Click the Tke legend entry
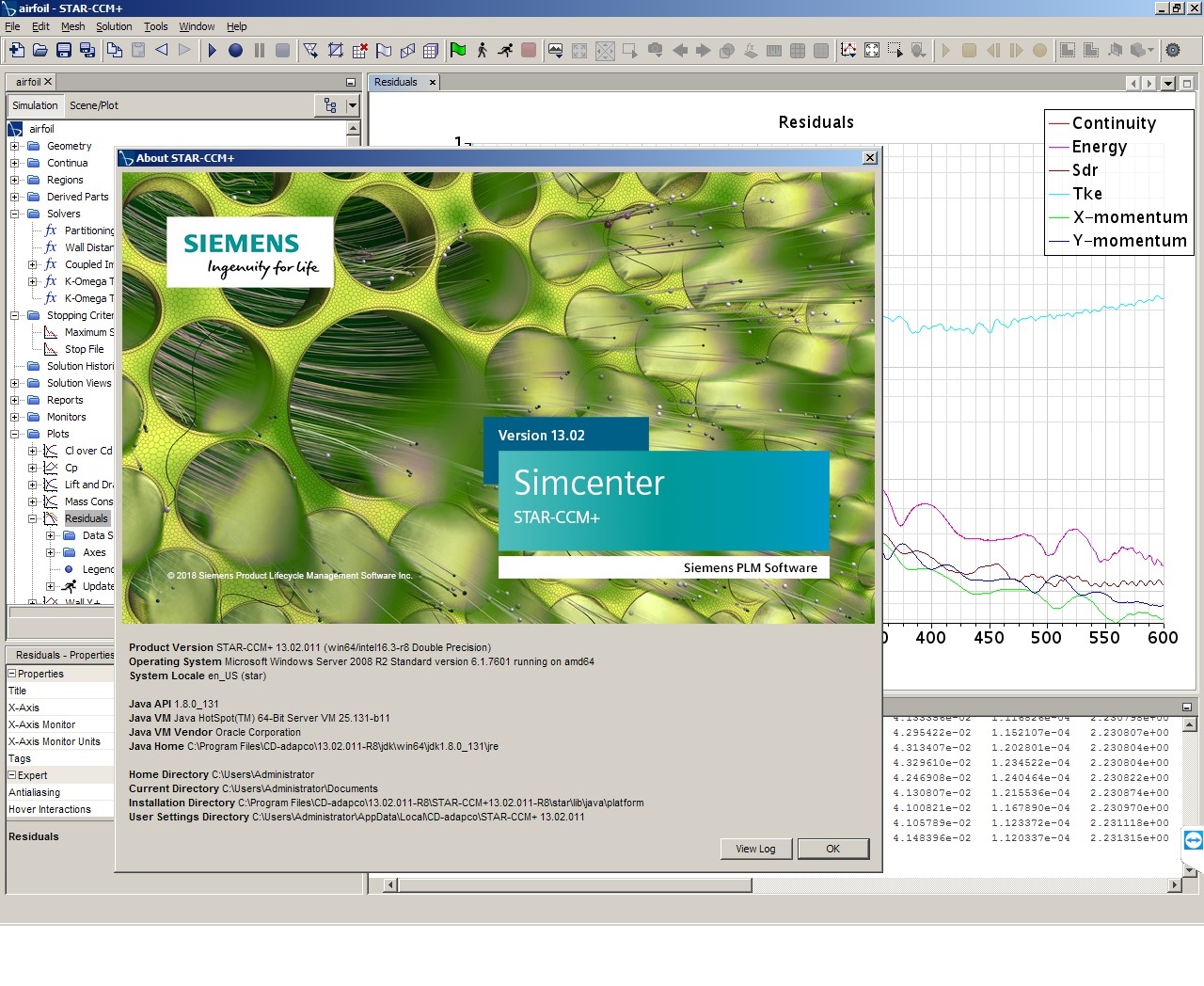 tap(1087, 194)
